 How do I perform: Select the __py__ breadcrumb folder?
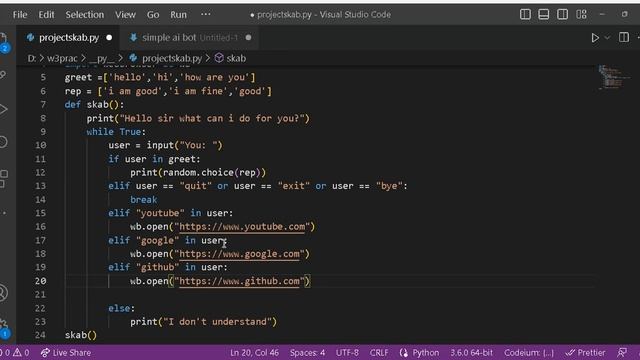click(101, 58)
